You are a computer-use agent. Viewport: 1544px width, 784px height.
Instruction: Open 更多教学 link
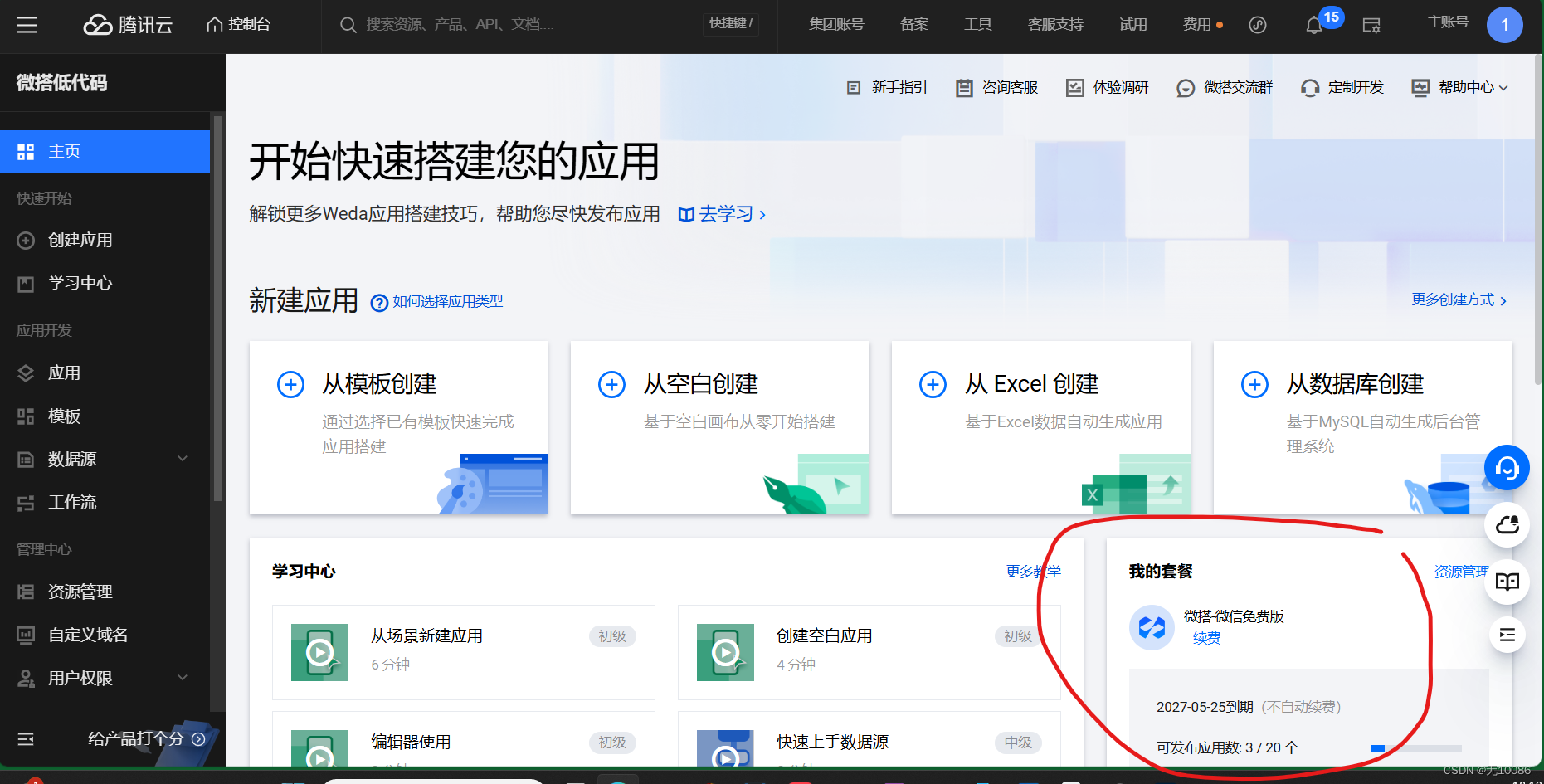click(x=1033, y=572)
